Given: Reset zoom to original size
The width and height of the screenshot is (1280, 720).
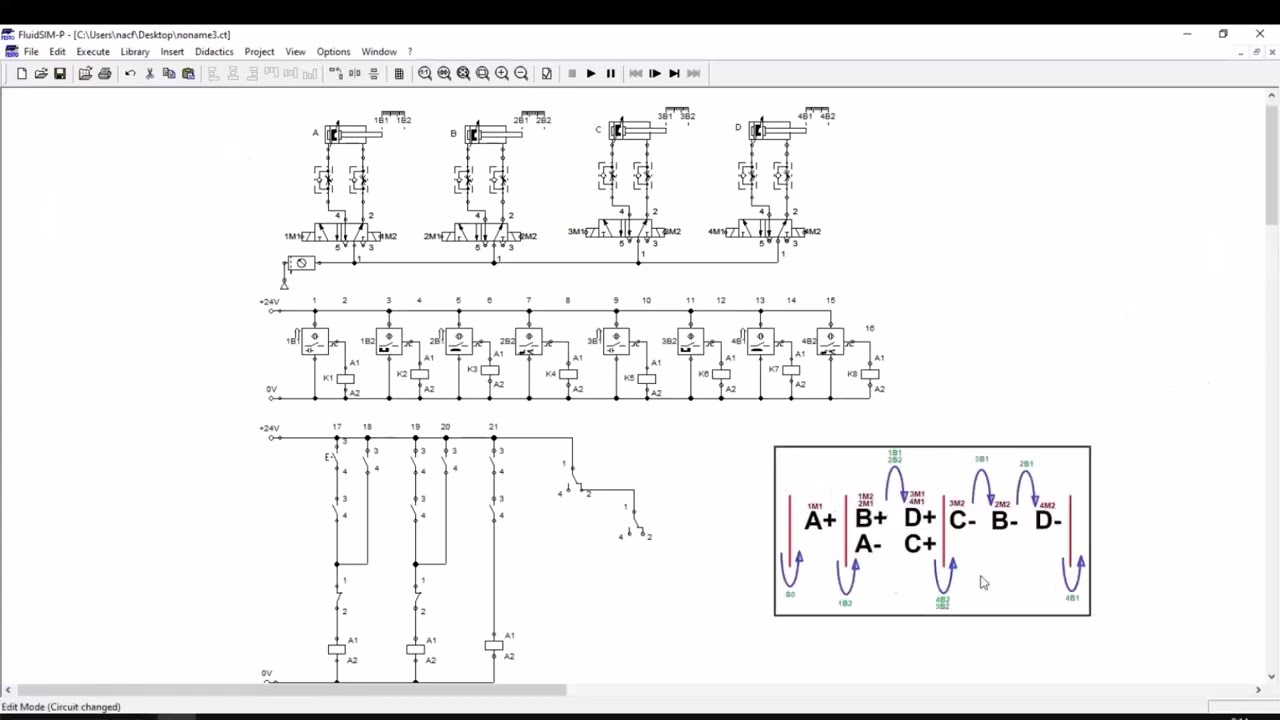Looking at the screenshot, I should tap(425, 73).
